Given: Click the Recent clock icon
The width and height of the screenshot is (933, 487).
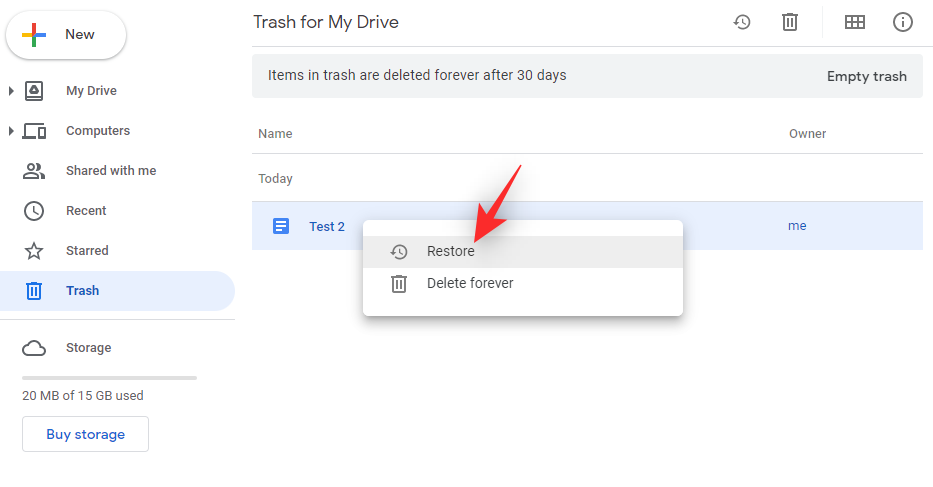Looking at the screenshot, I should coord(34,211).
